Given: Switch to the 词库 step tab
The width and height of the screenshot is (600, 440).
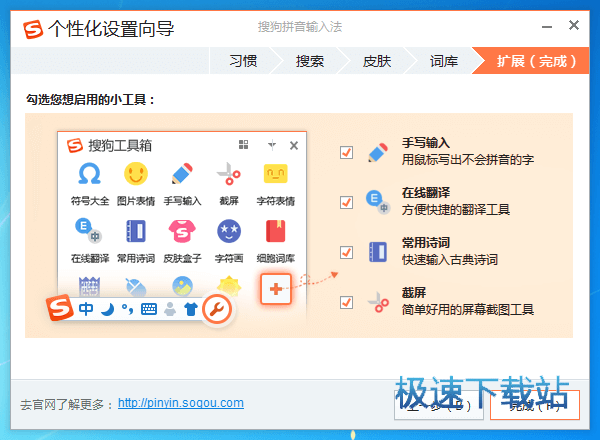Looking at the screenshot, I should tap(444, 61).
